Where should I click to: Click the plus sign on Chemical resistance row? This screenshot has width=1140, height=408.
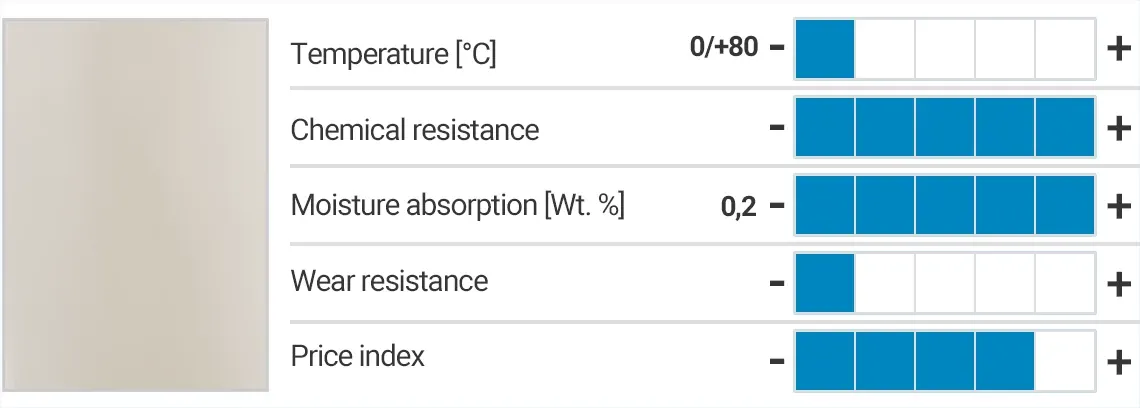pos(1120,128)
